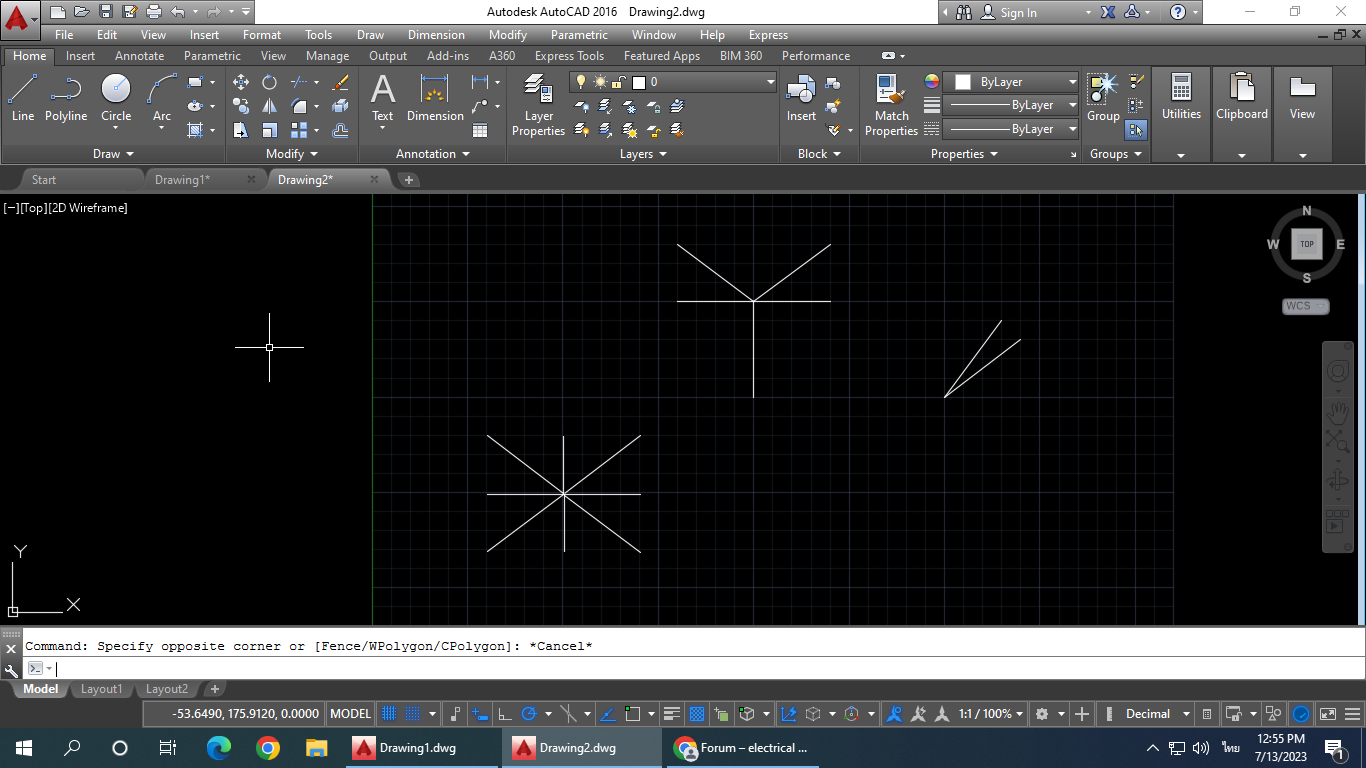The image size is (1366, 768).
Task: Toggle transparency in status bar
Action: pyautogui.click(x=697, y=714)
